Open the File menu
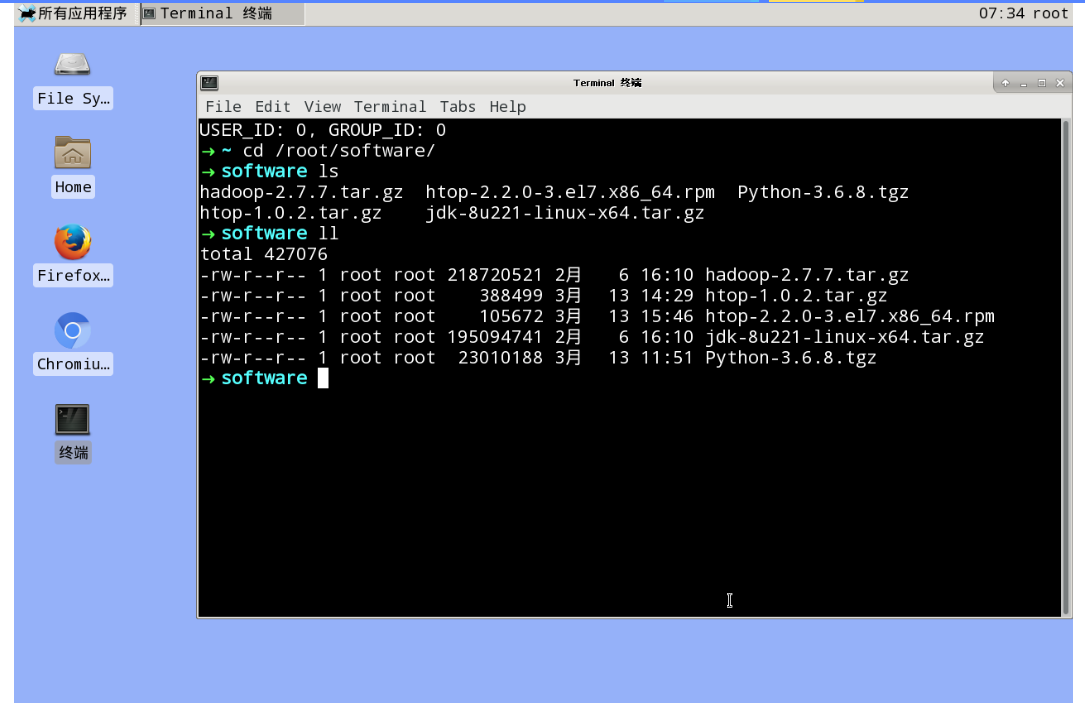Image resolution: width=1085 pixels, height=703 pixels. tap(223, 107)
